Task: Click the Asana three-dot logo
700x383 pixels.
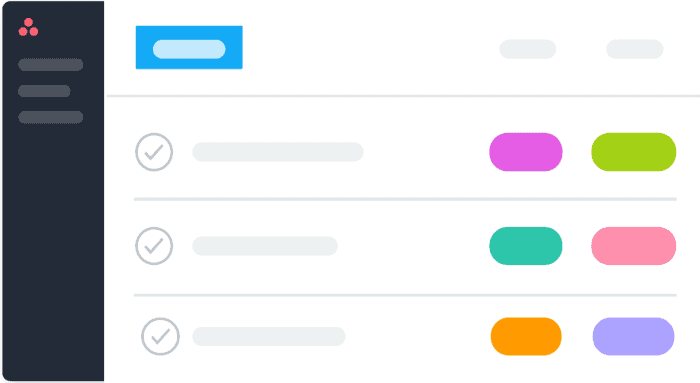Action: tap(28, 27)
